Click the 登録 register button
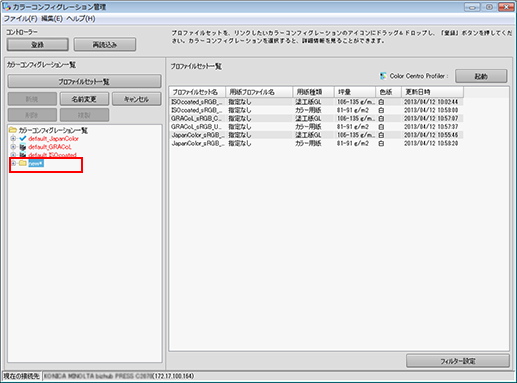 [38, 44]
